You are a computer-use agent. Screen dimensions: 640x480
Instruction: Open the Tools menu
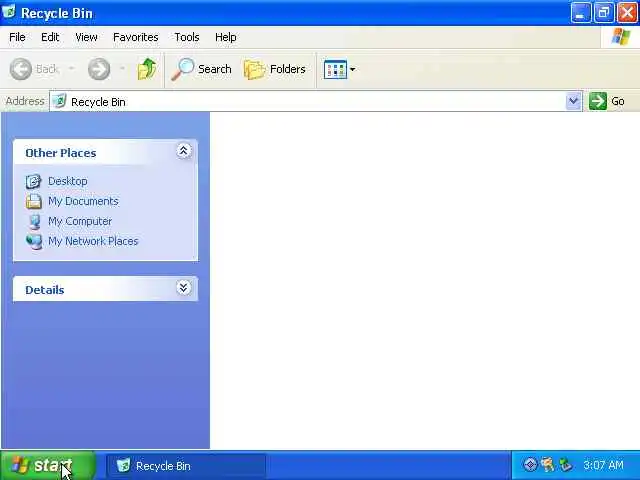coord(187,37)
